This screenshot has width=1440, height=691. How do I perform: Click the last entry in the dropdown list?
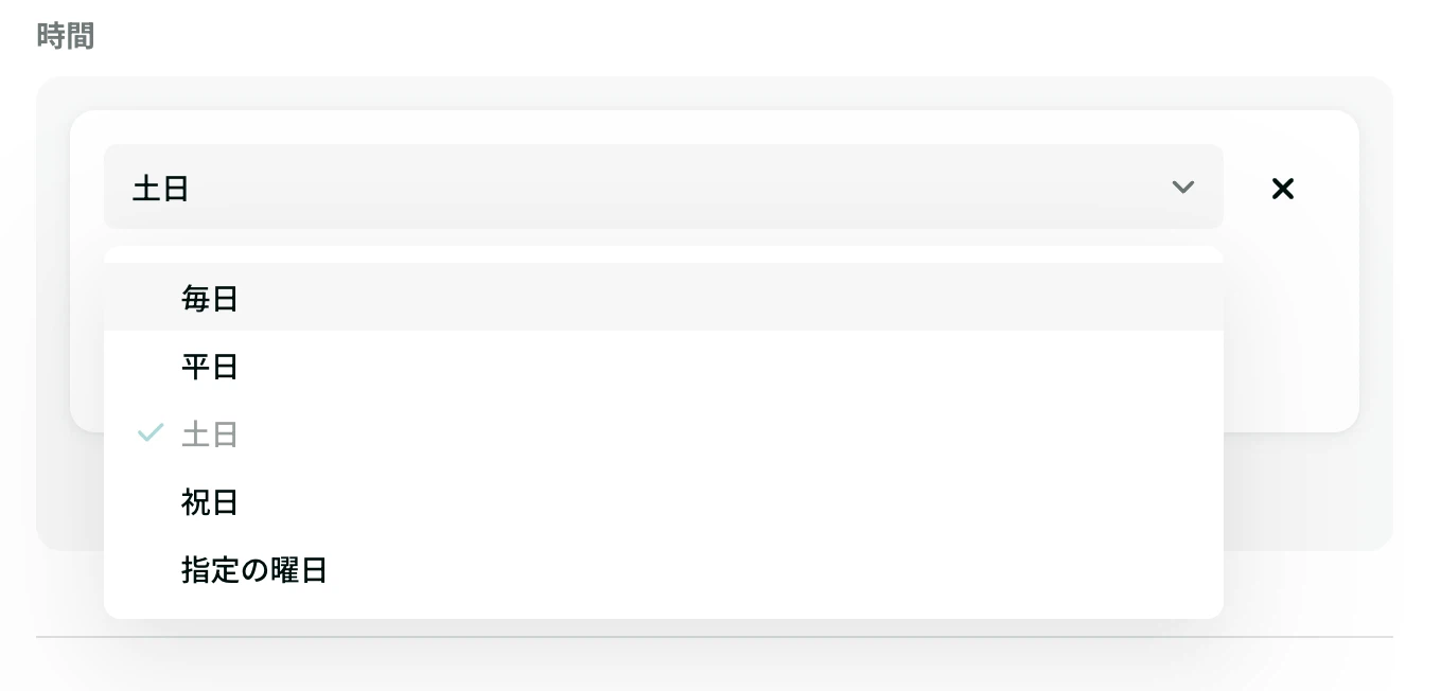tap(254, 571)
